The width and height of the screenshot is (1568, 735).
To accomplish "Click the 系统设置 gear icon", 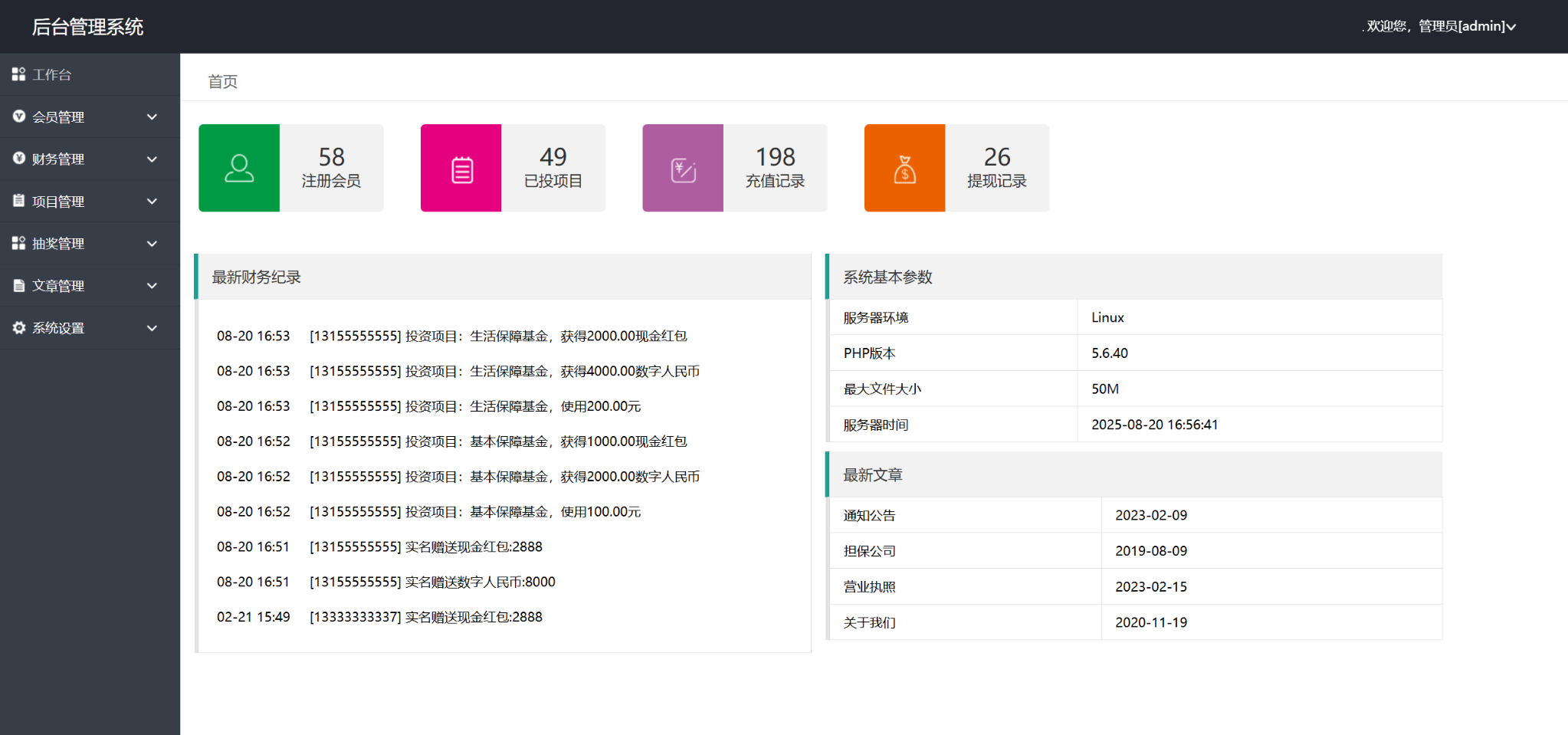I will tap(19, 328).
